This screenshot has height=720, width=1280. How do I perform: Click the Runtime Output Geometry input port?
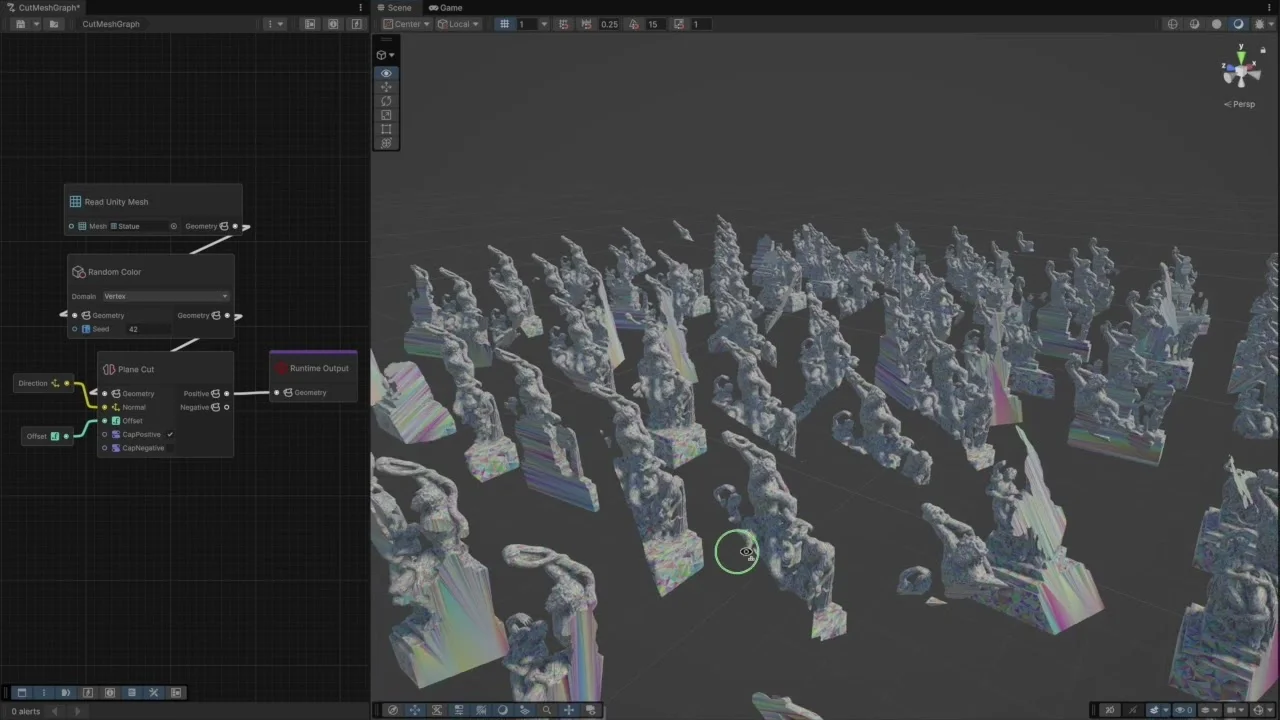tap(278, 393)
